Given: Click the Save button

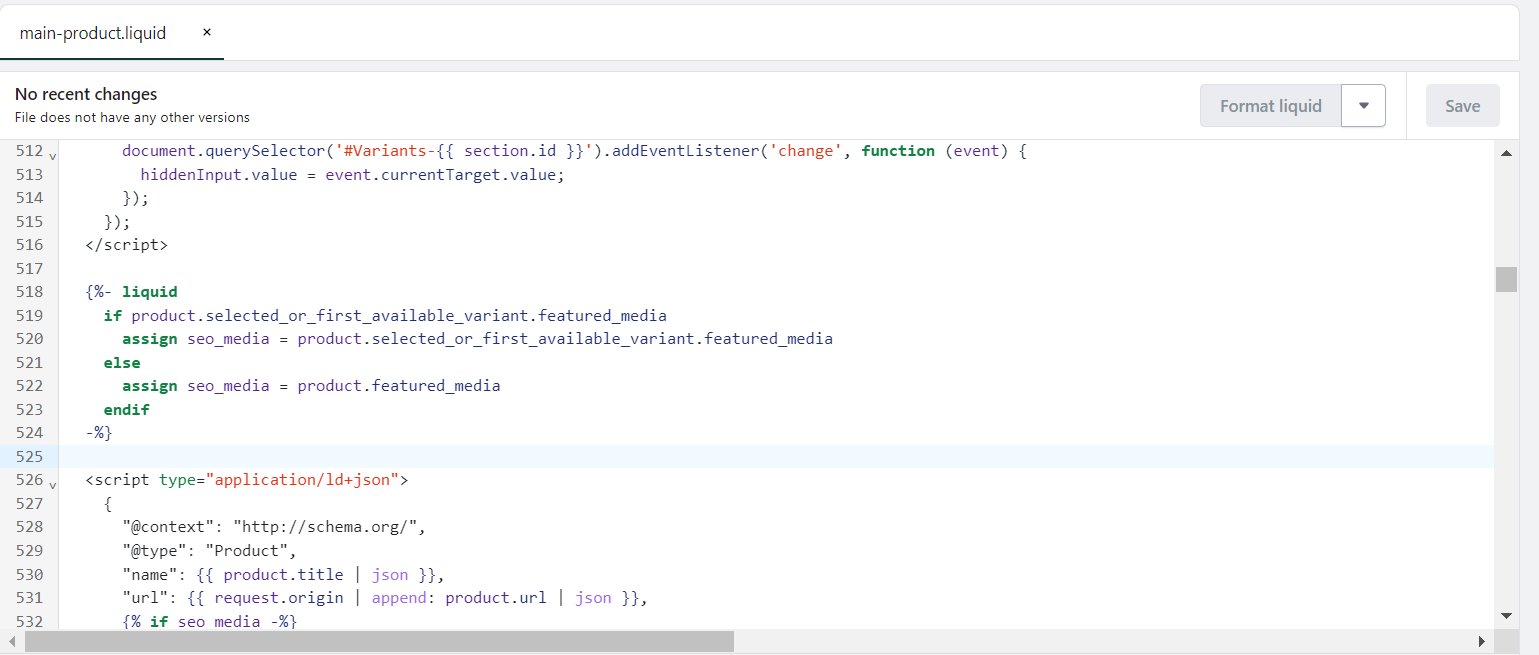Looking at the screenshot, I should (x=1462, y=106).
